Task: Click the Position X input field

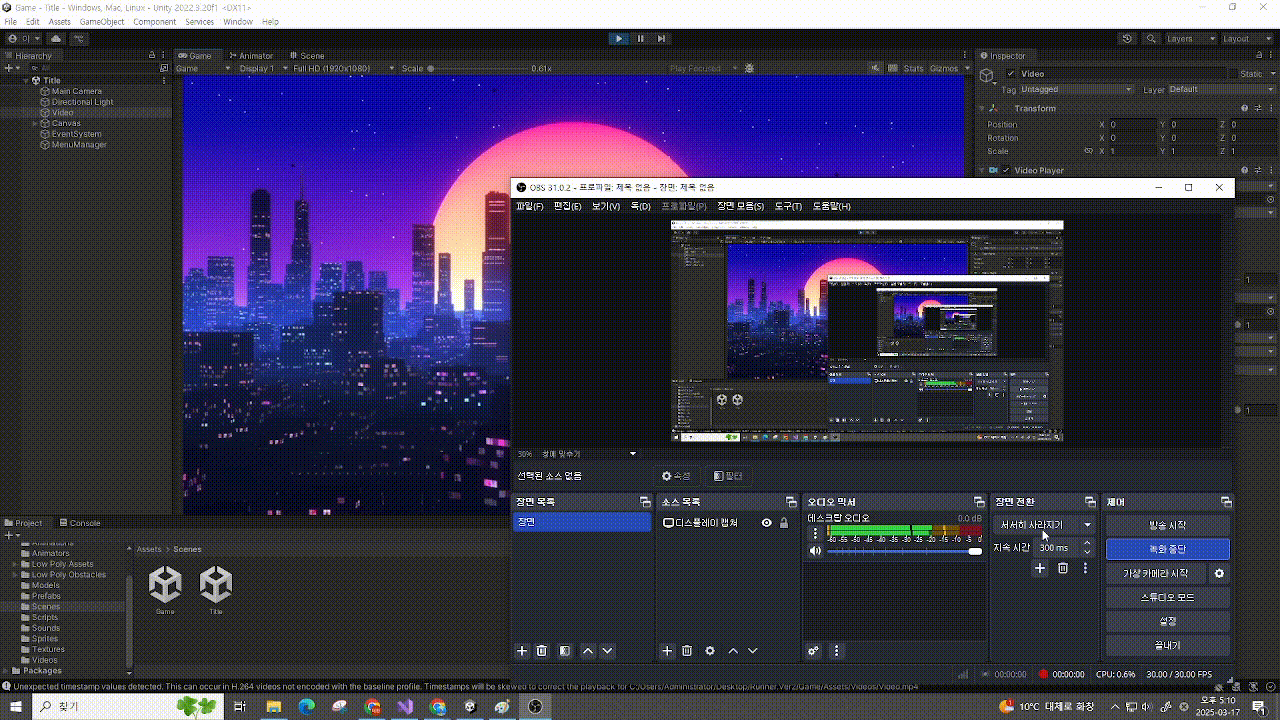Action: 1132,124
